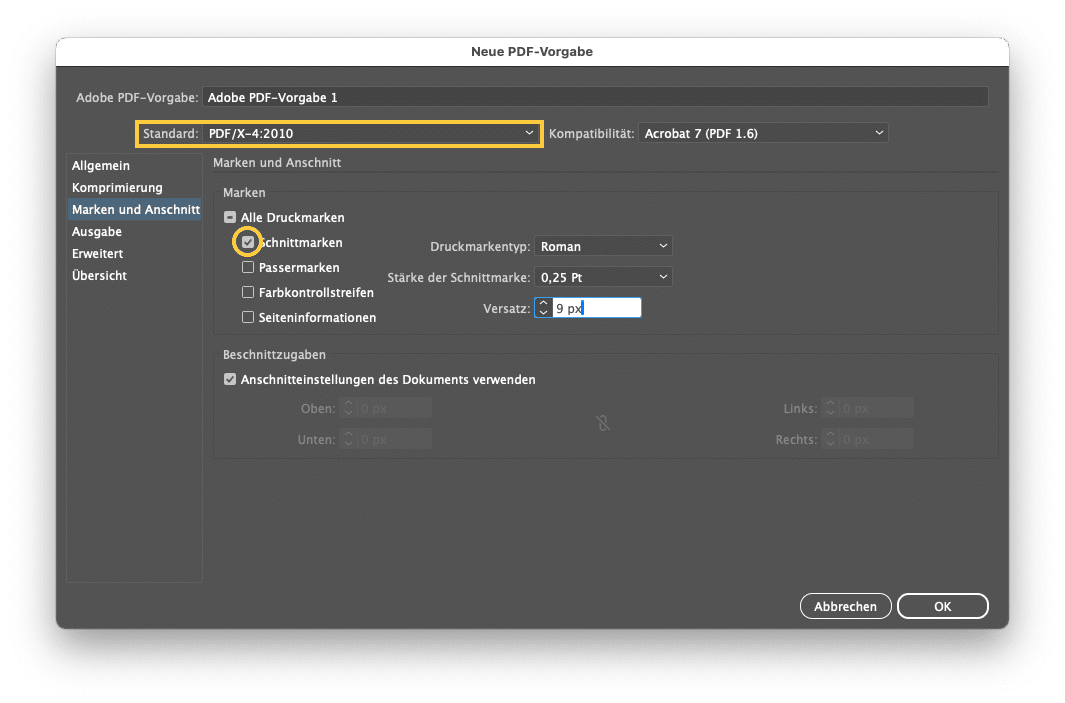Viewport: 1065px width, 703px height.
Task: Enable the Farbkontrollstreifen checkbox
Action: [248, 293]
